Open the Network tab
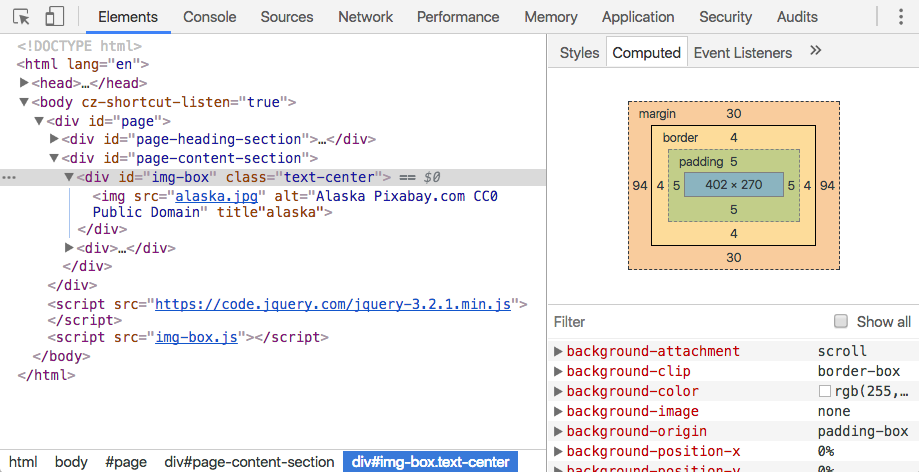Image resolution: width=919 pixels, height=472 pixels. click(x=366, y=17)
